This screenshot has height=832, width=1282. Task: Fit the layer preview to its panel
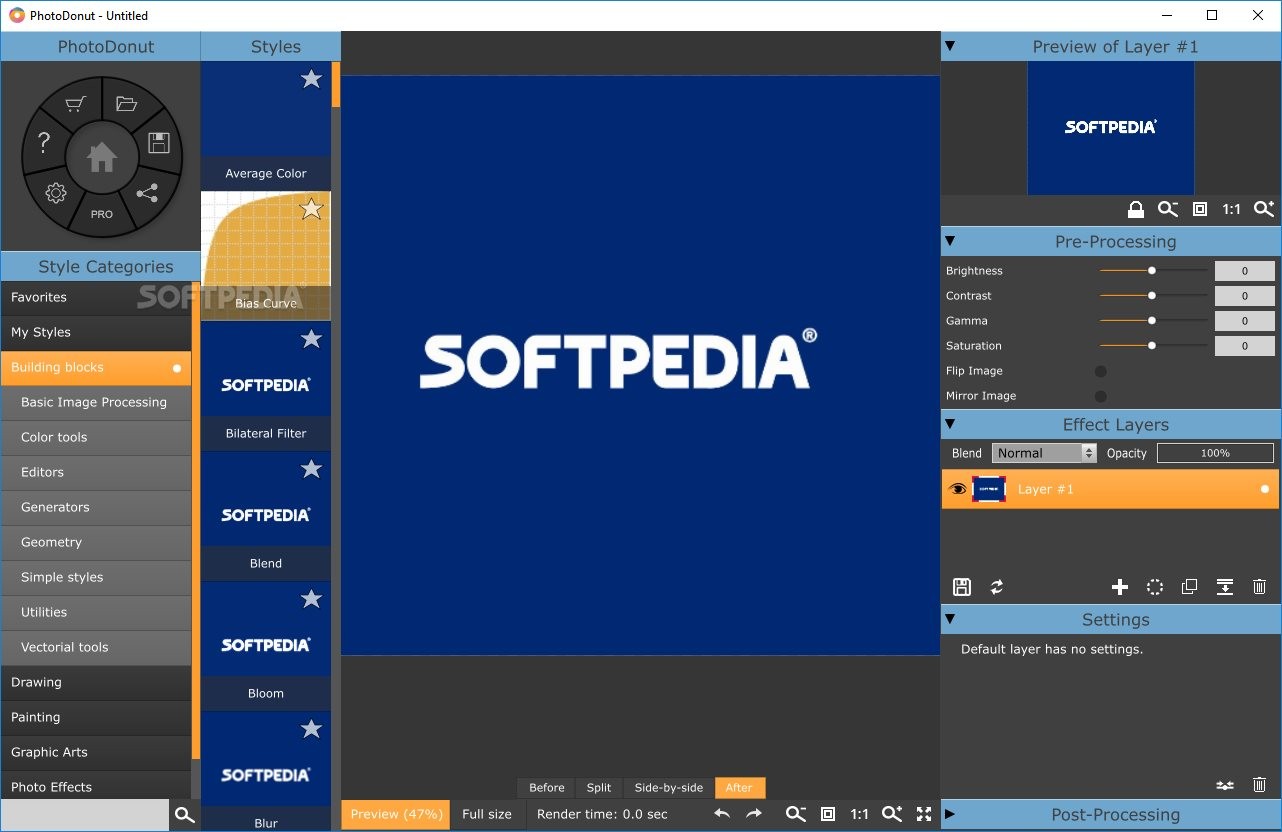[1200, 209]
